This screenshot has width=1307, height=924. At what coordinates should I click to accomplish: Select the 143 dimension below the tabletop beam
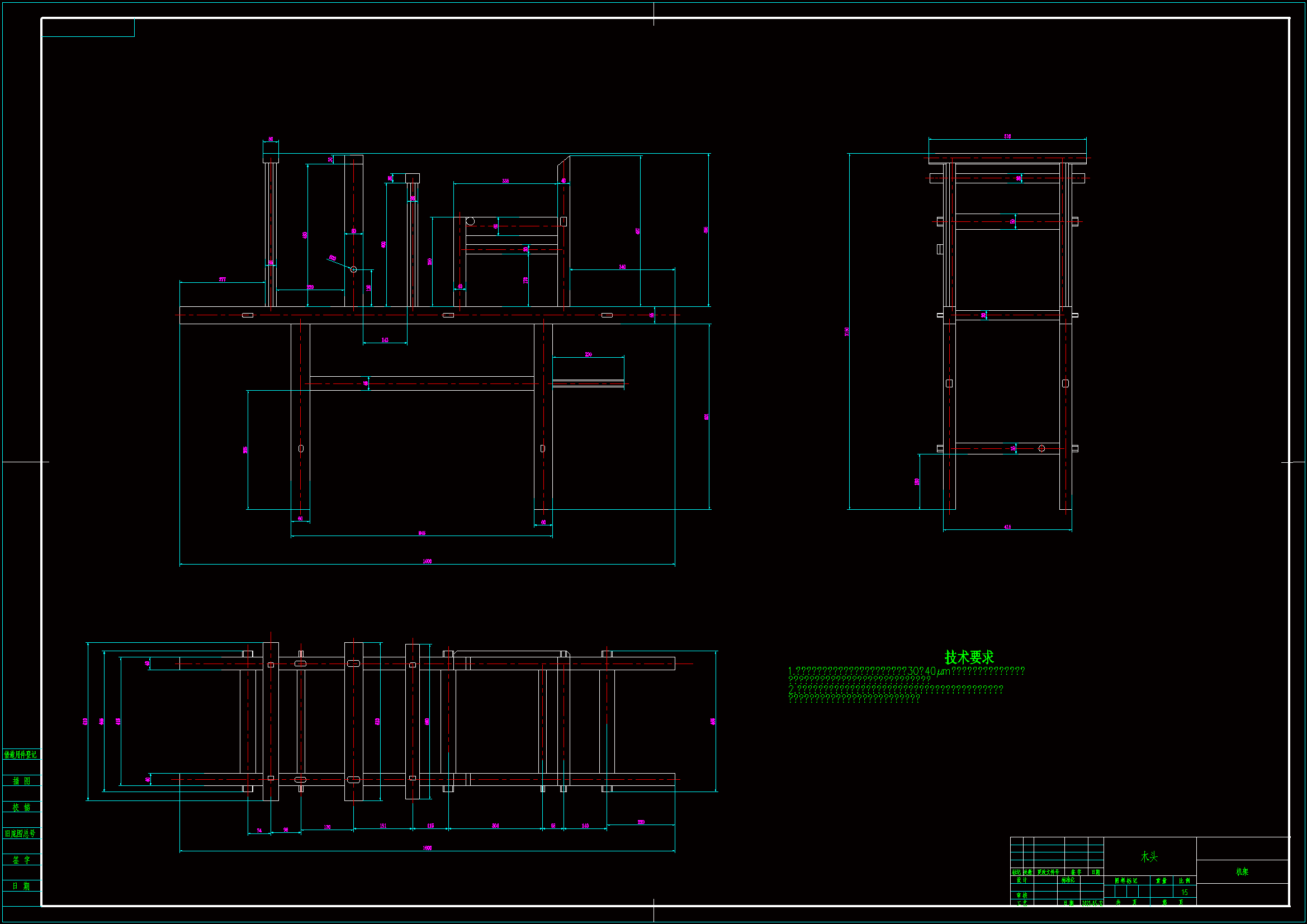pos(385,340)
